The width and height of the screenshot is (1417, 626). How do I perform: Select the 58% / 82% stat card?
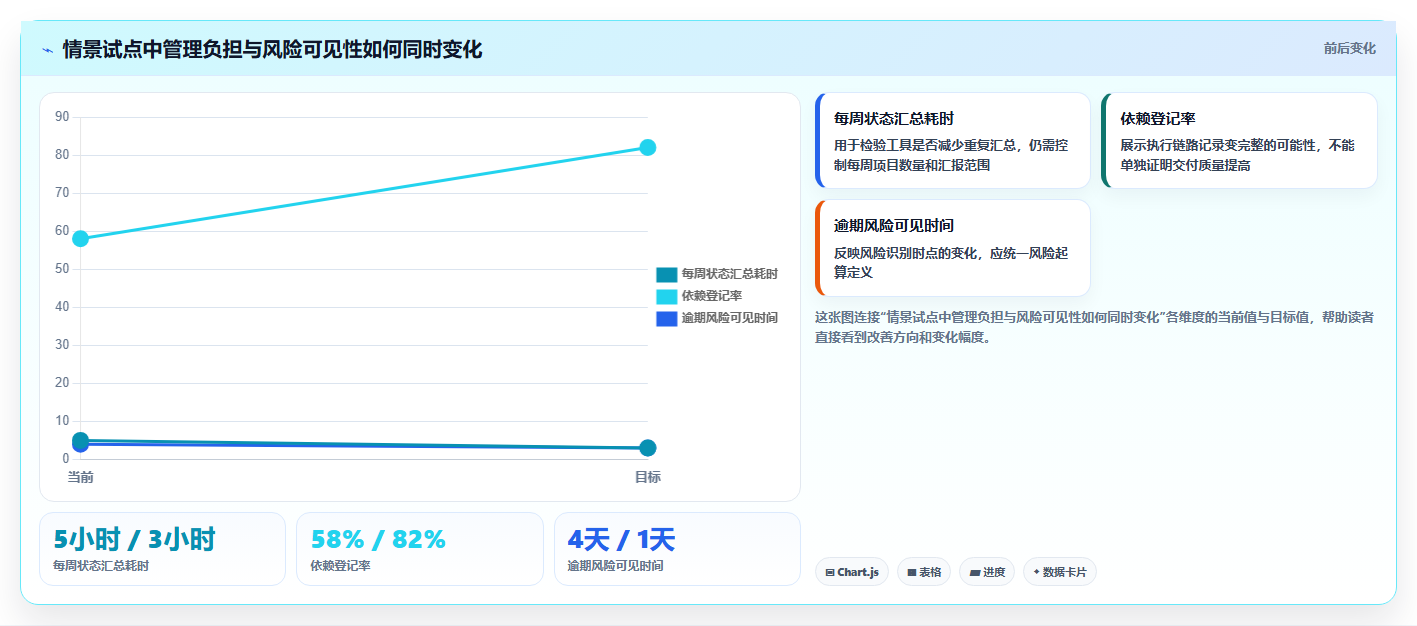click(x=420, y=549)
